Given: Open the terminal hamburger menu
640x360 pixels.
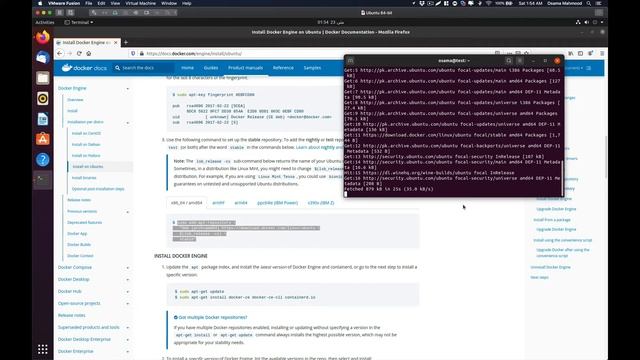Looking at the screenshot, I should (x=520, y=60).
